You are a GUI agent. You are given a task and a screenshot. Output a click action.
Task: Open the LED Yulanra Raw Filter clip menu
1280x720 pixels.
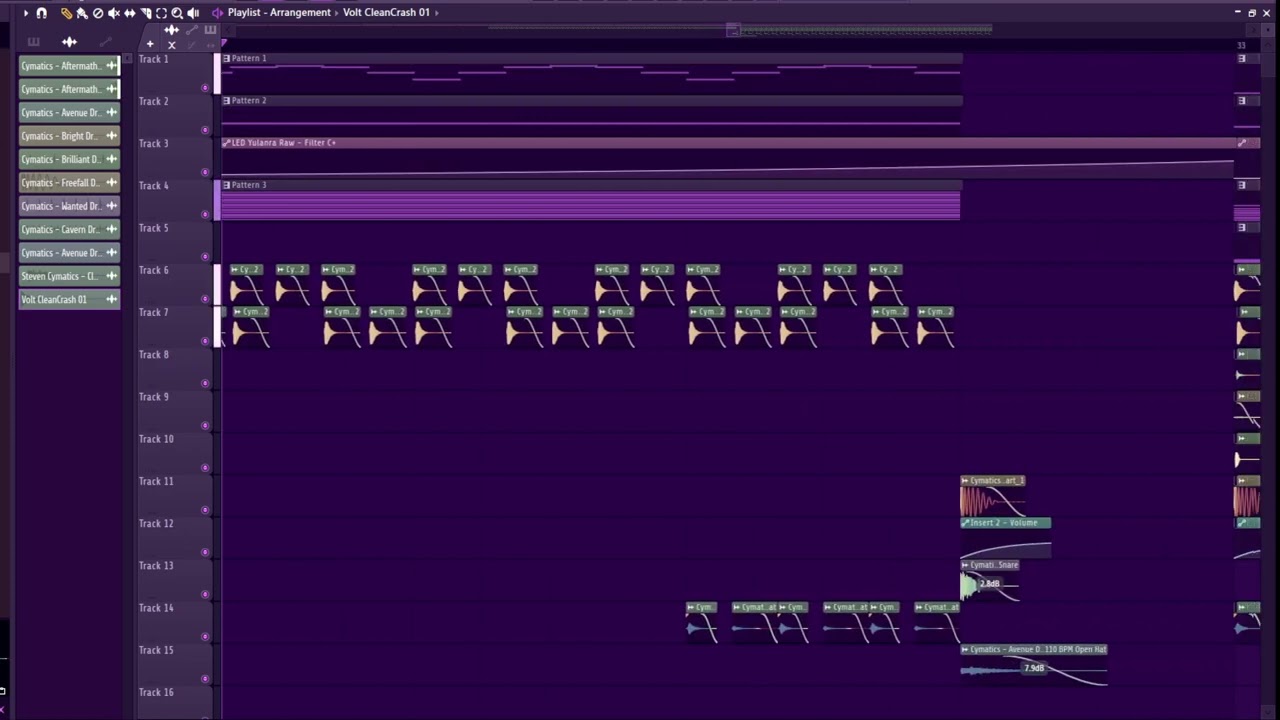click(x=226, y=143)
